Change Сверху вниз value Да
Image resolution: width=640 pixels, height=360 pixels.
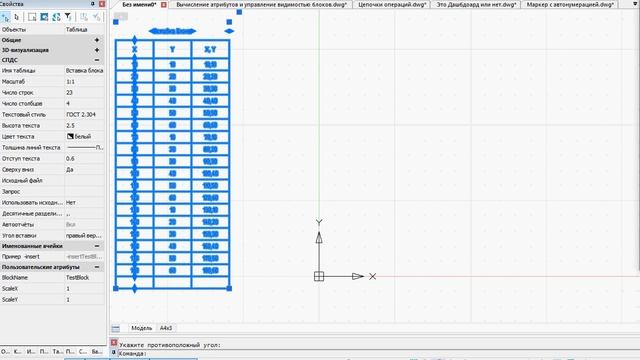point(84,169)
